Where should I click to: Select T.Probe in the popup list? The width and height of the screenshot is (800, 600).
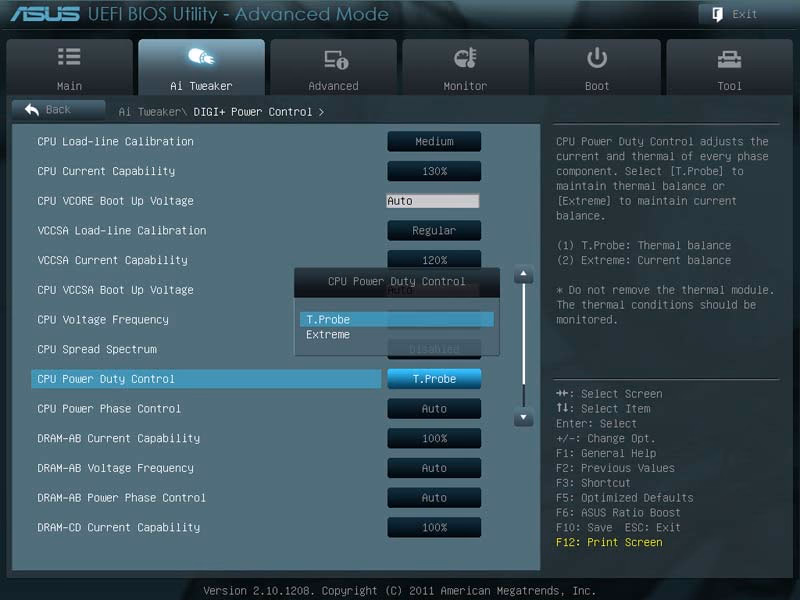(396, 319)
